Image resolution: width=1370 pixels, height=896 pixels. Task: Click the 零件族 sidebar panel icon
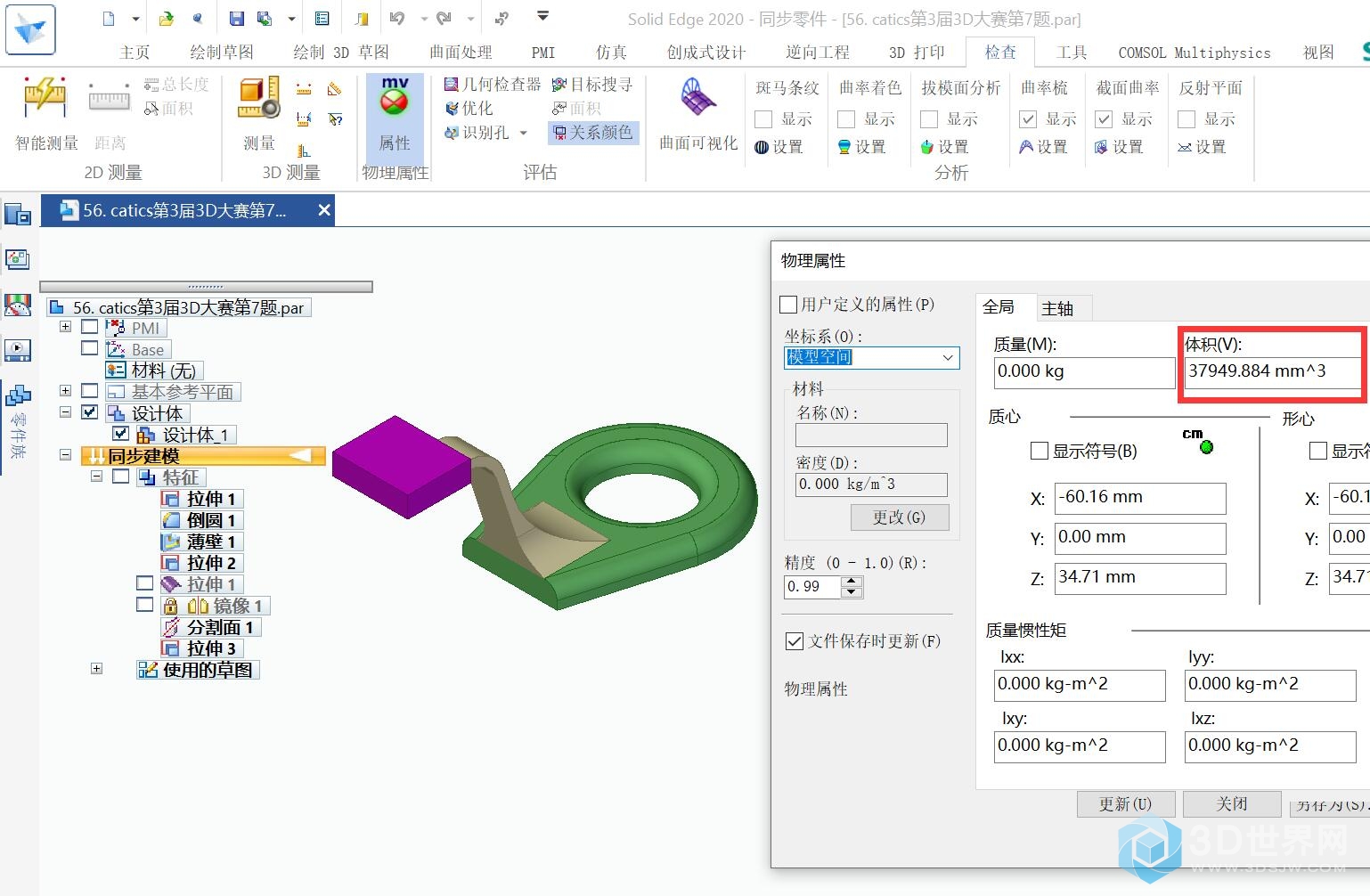point(18,396)
